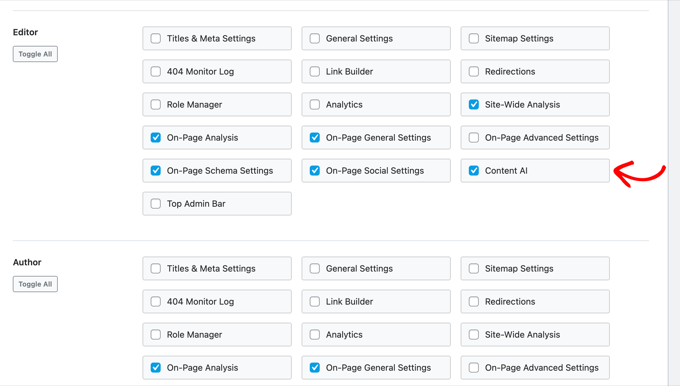The width and height of the screenshot is (680, 386).
Task: Enable Role Manager for Author
Action: [156, 334]
